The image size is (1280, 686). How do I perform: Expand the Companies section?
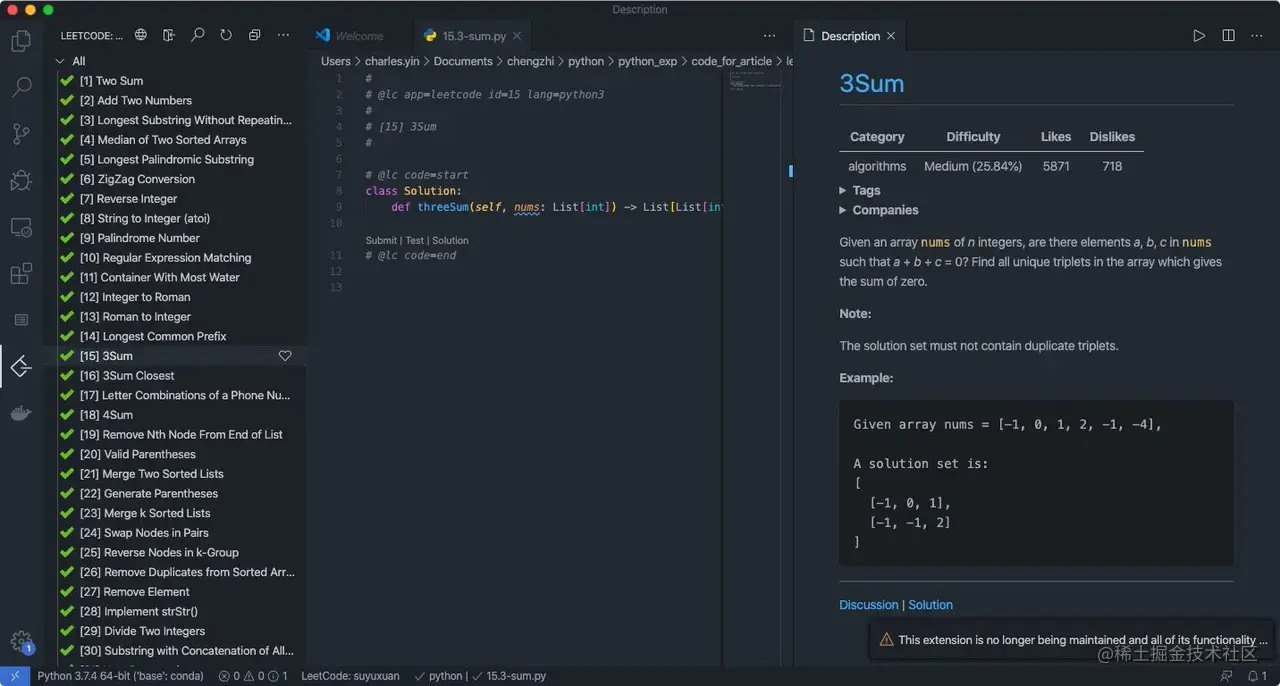[878, 210]
